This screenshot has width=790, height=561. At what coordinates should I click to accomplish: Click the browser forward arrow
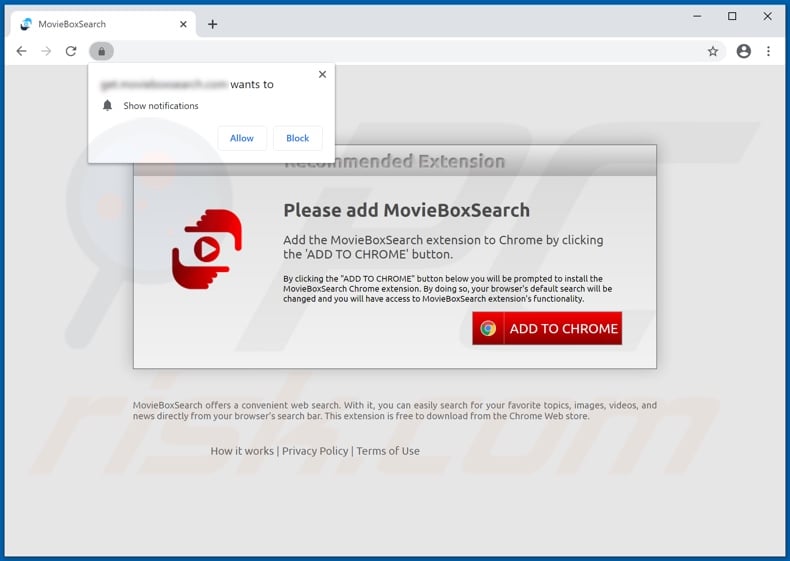[x=46, y=51]
